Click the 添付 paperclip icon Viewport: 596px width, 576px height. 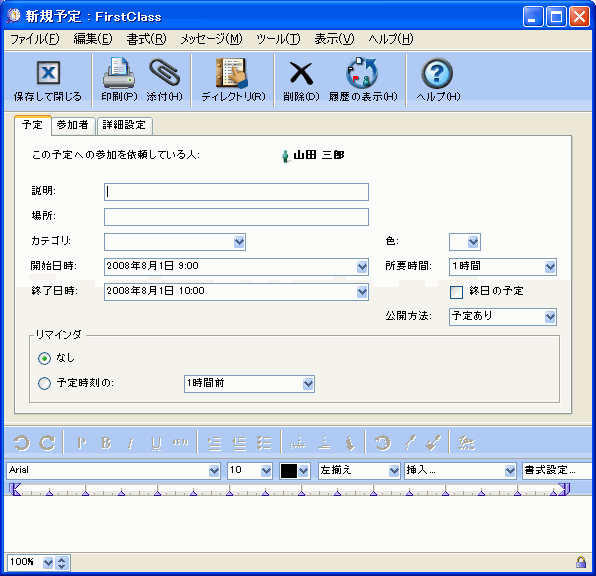(165, 72)
